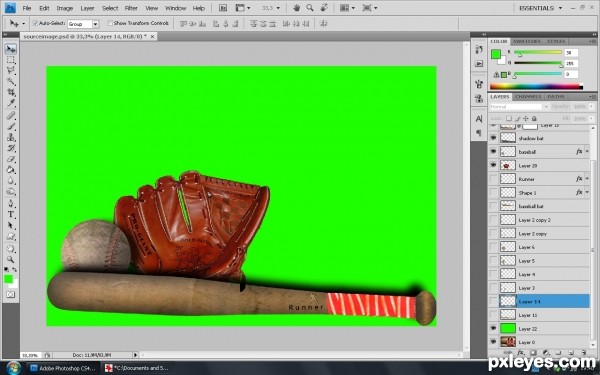The height and width of the screenshot is (375, 600).
Task: Expand the effects on the Shape 1 layer
Action: tap(587, 192)
